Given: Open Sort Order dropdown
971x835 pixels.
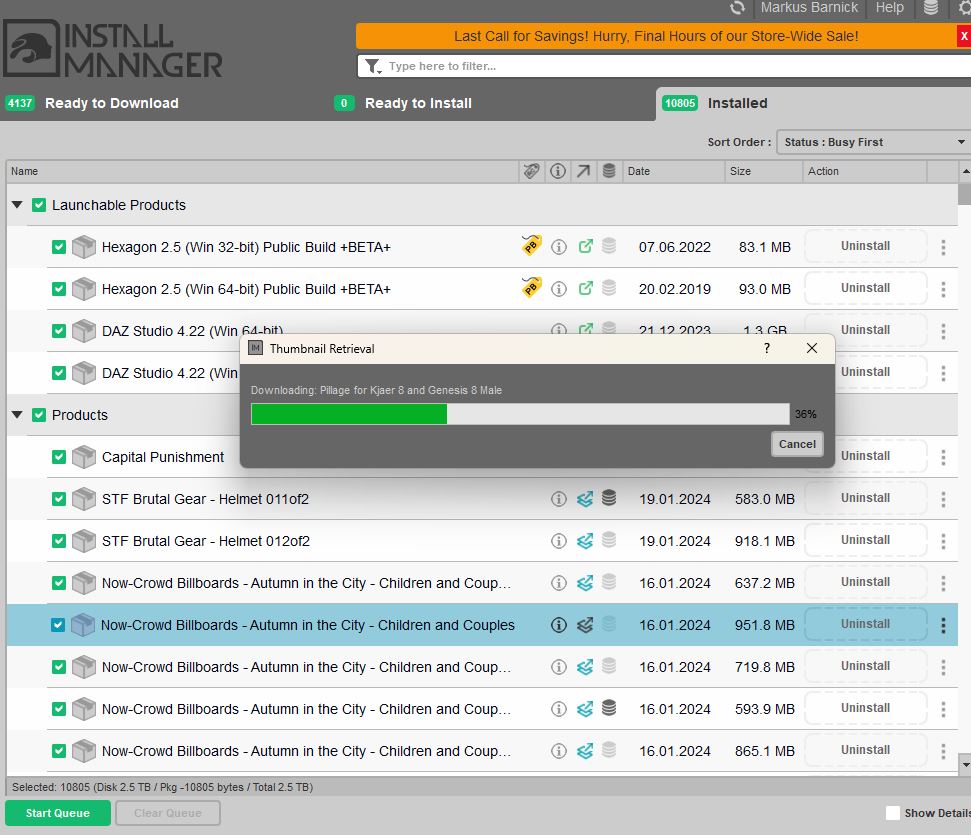Looking at the screenshot, I should click(873, 142).
